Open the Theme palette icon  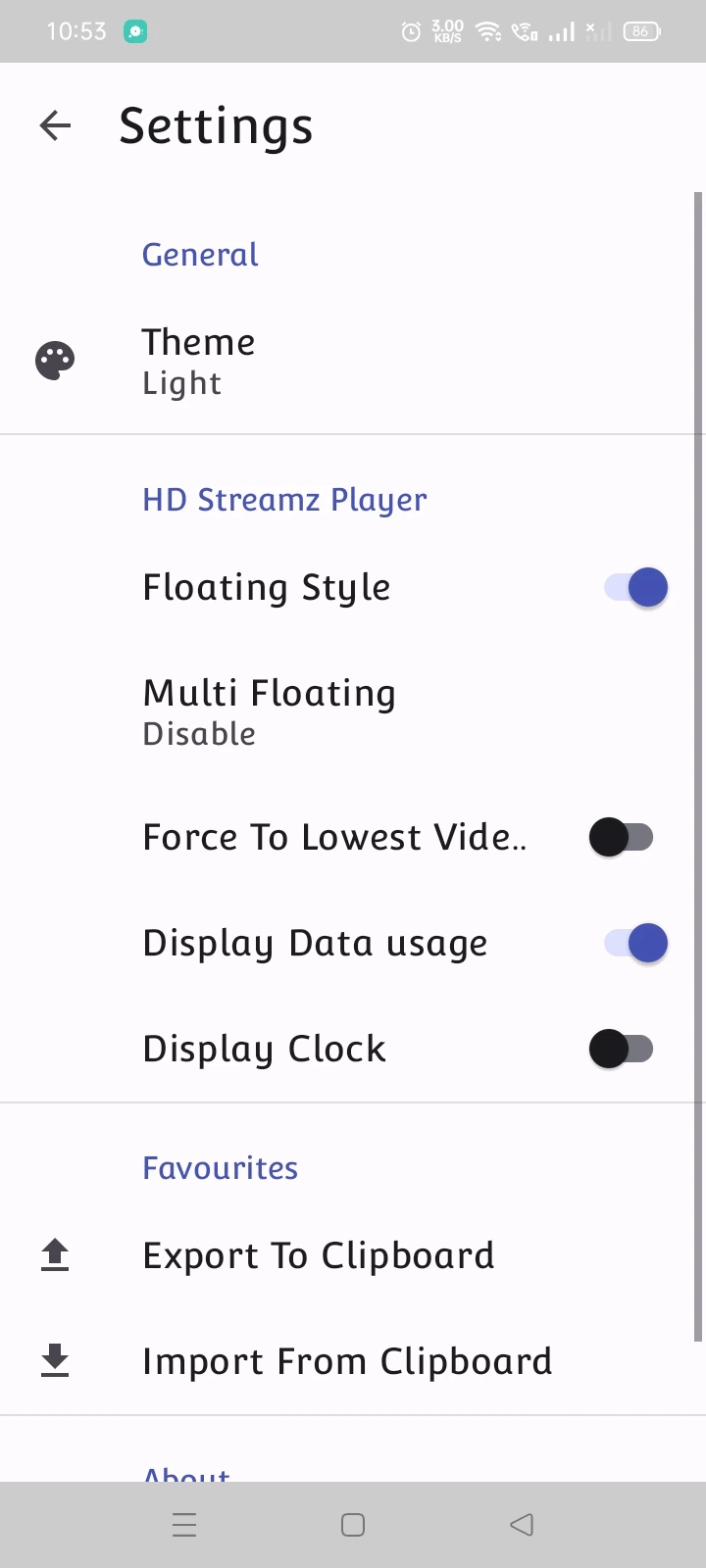(x=55, y=360)
